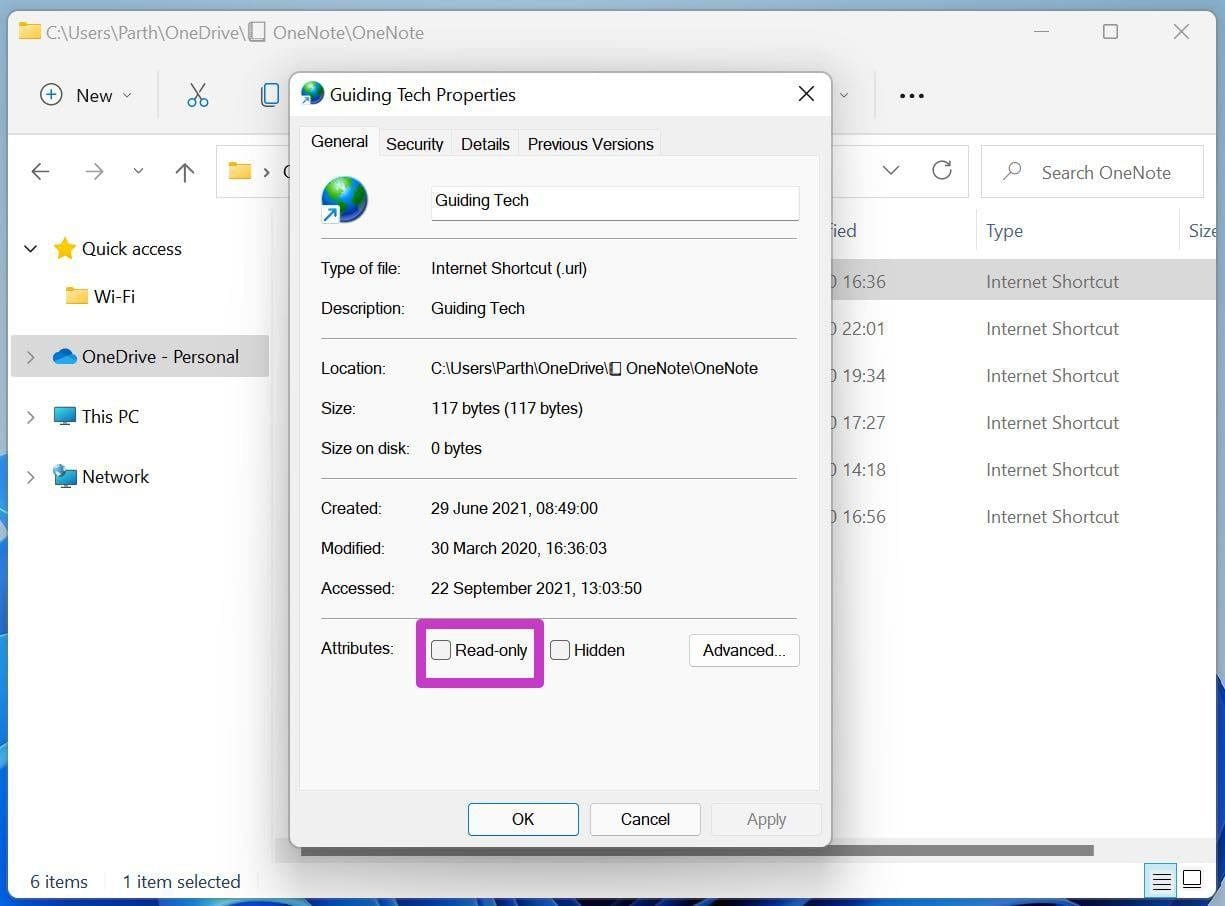Screen dimensions: 1225x906
Task: Select the file row modified at 16:56
Action: tap(1022, 517)
